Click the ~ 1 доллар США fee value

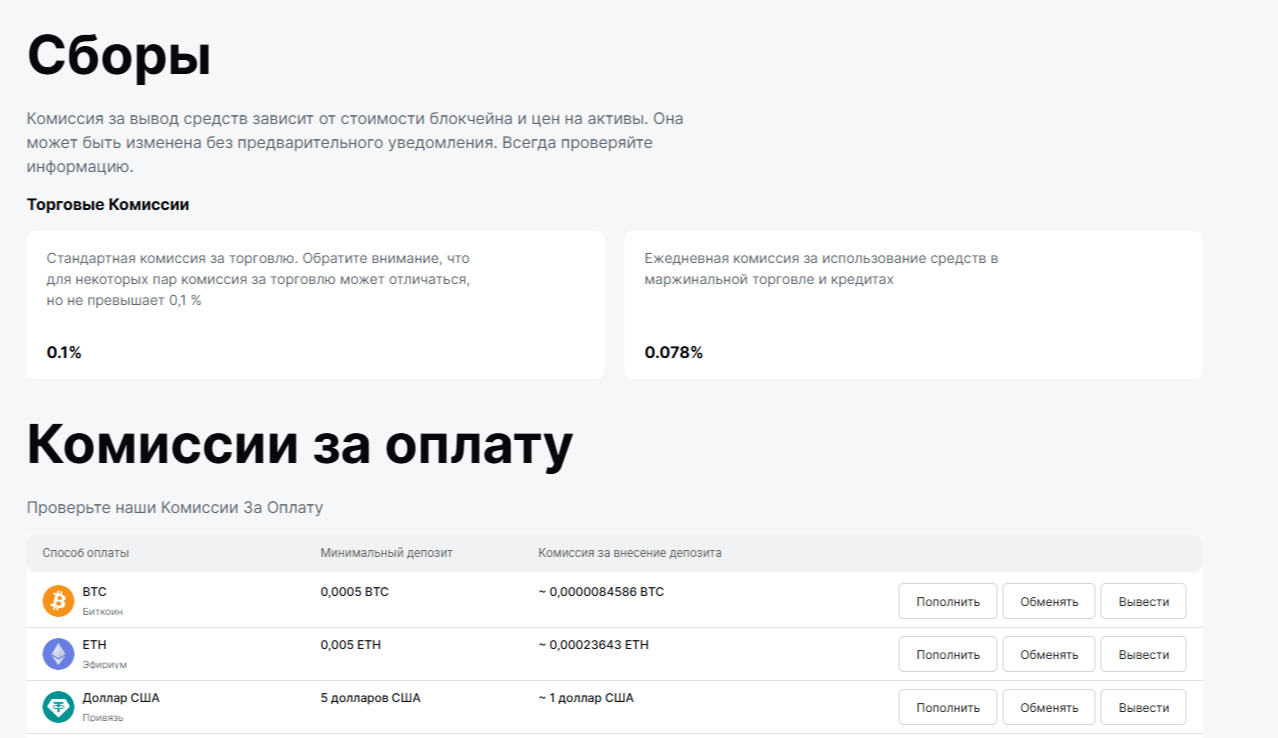586,698
